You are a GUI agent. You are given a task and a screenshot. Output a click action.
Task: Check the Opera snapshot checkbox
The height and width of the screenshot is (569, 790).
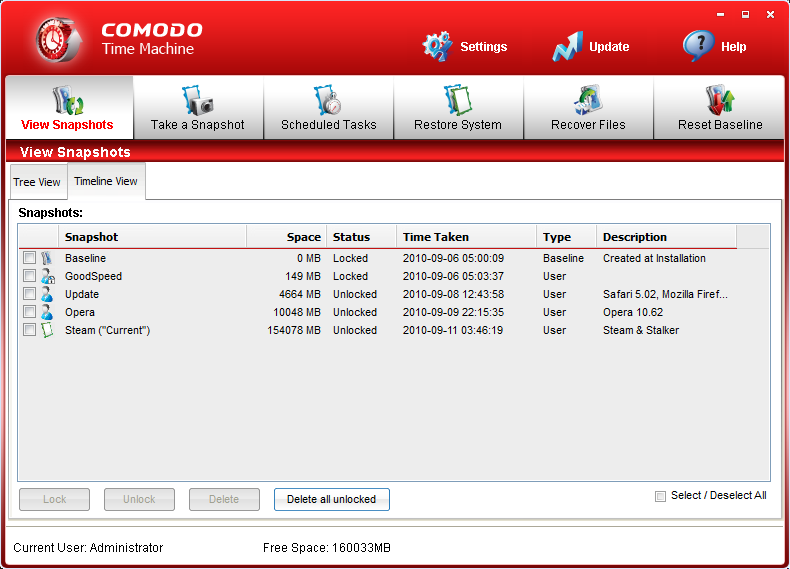pyautogui.click(x=29, y=312)
